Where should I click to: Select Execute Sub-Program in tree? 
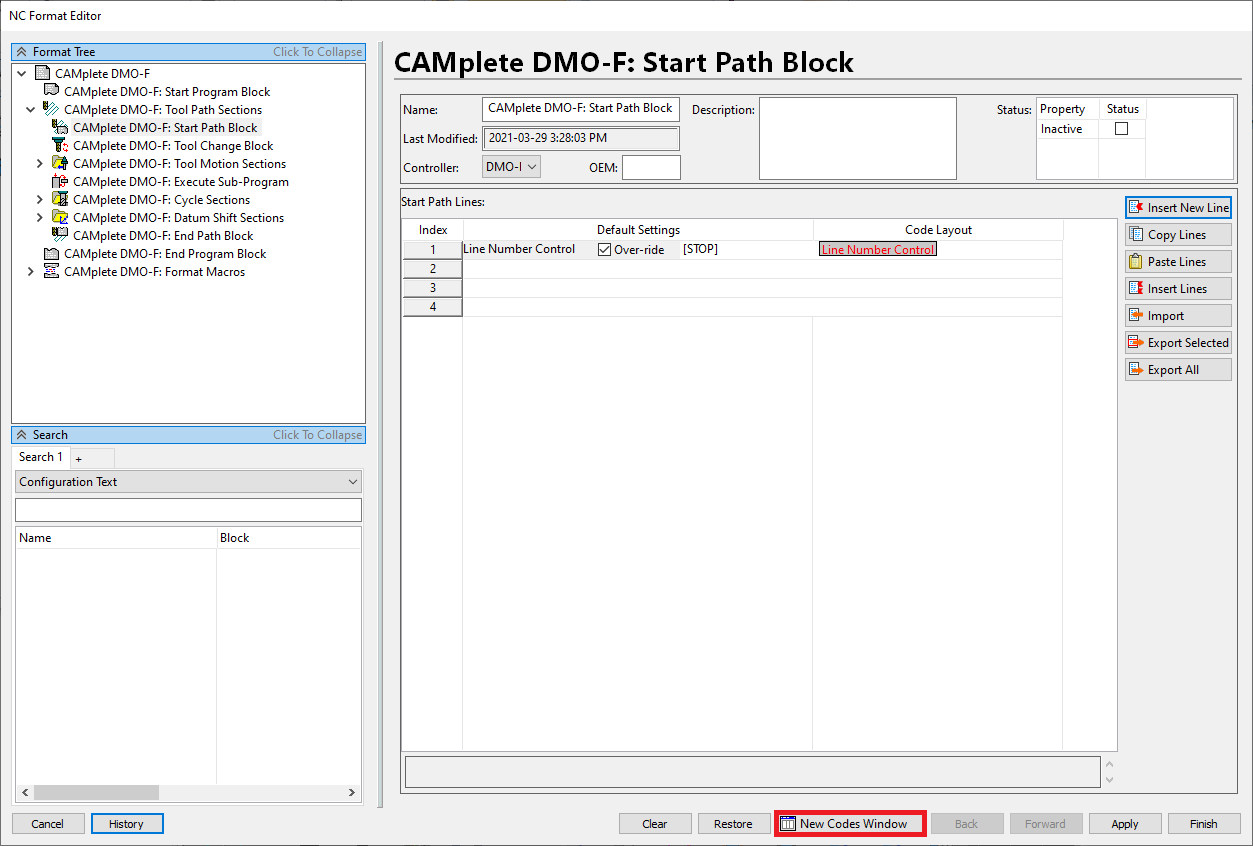181,182
